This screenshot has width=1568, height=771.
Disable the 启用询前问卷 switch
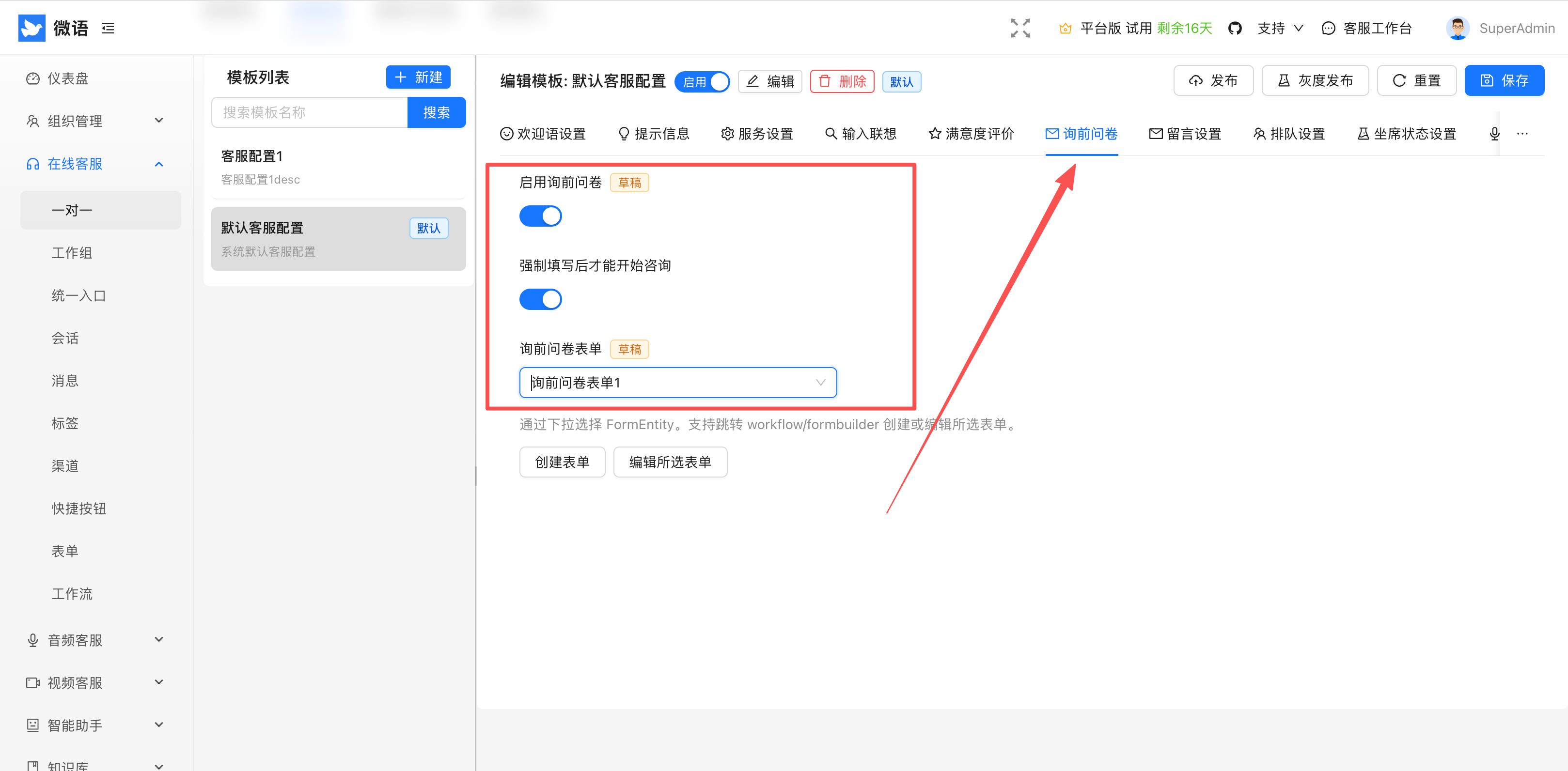540,216
